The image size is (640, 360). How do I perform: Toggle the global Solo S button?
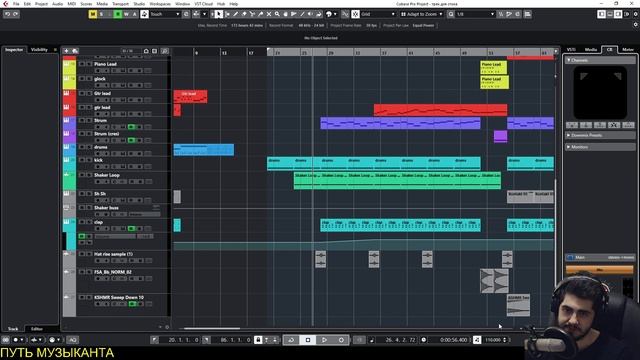(101, 14)
